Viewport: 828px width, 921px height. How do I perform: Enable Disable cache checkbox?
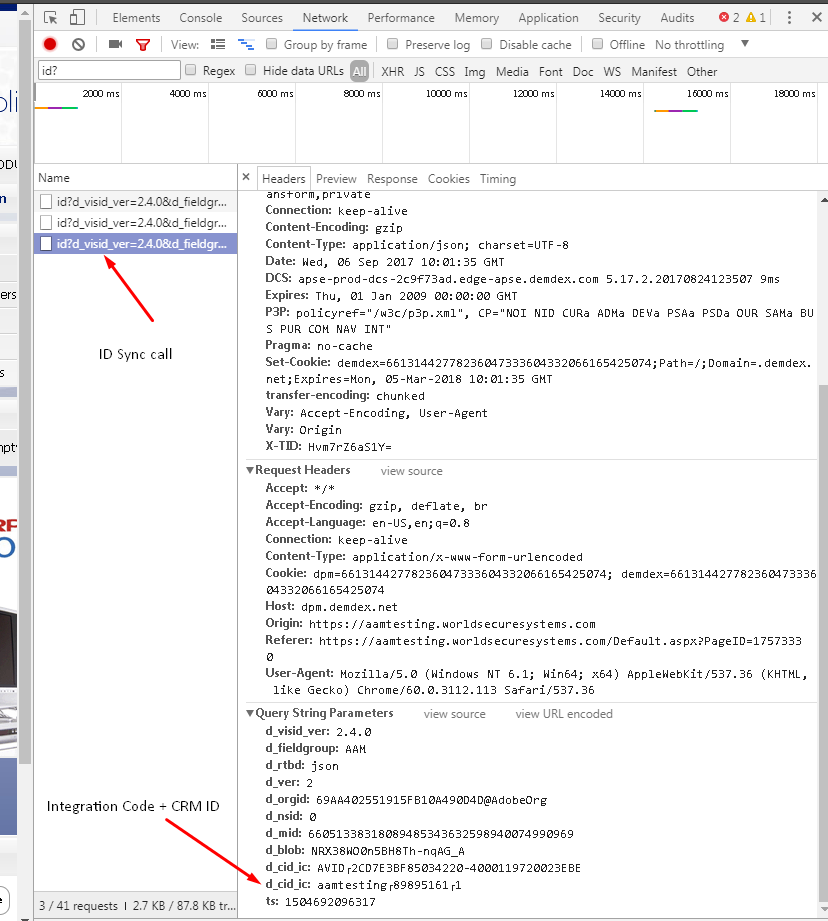click(486, 44)
